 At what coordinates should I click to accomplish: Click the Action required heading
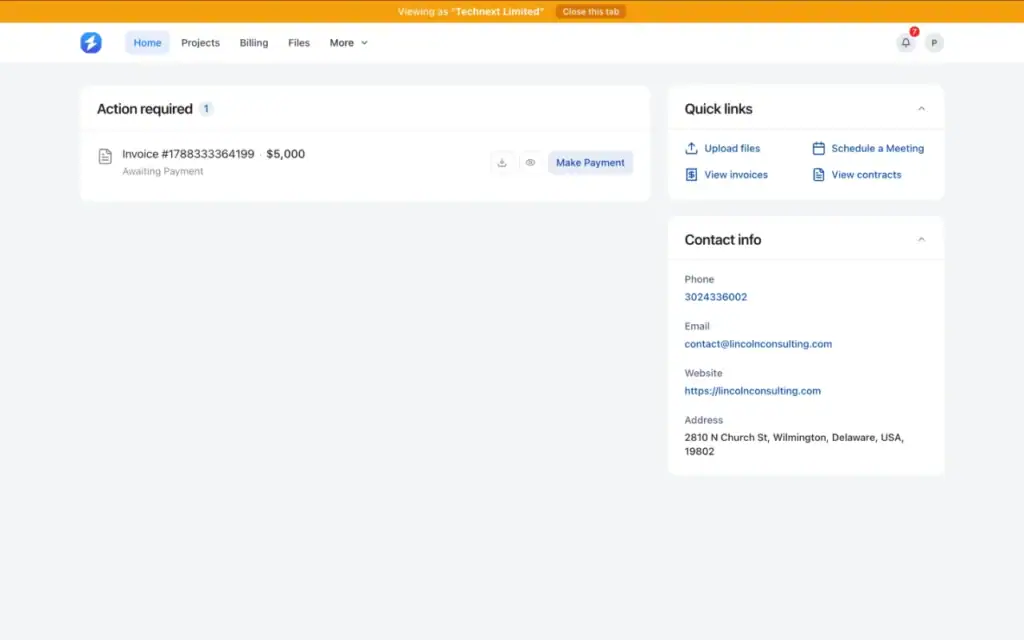(144, 109)
